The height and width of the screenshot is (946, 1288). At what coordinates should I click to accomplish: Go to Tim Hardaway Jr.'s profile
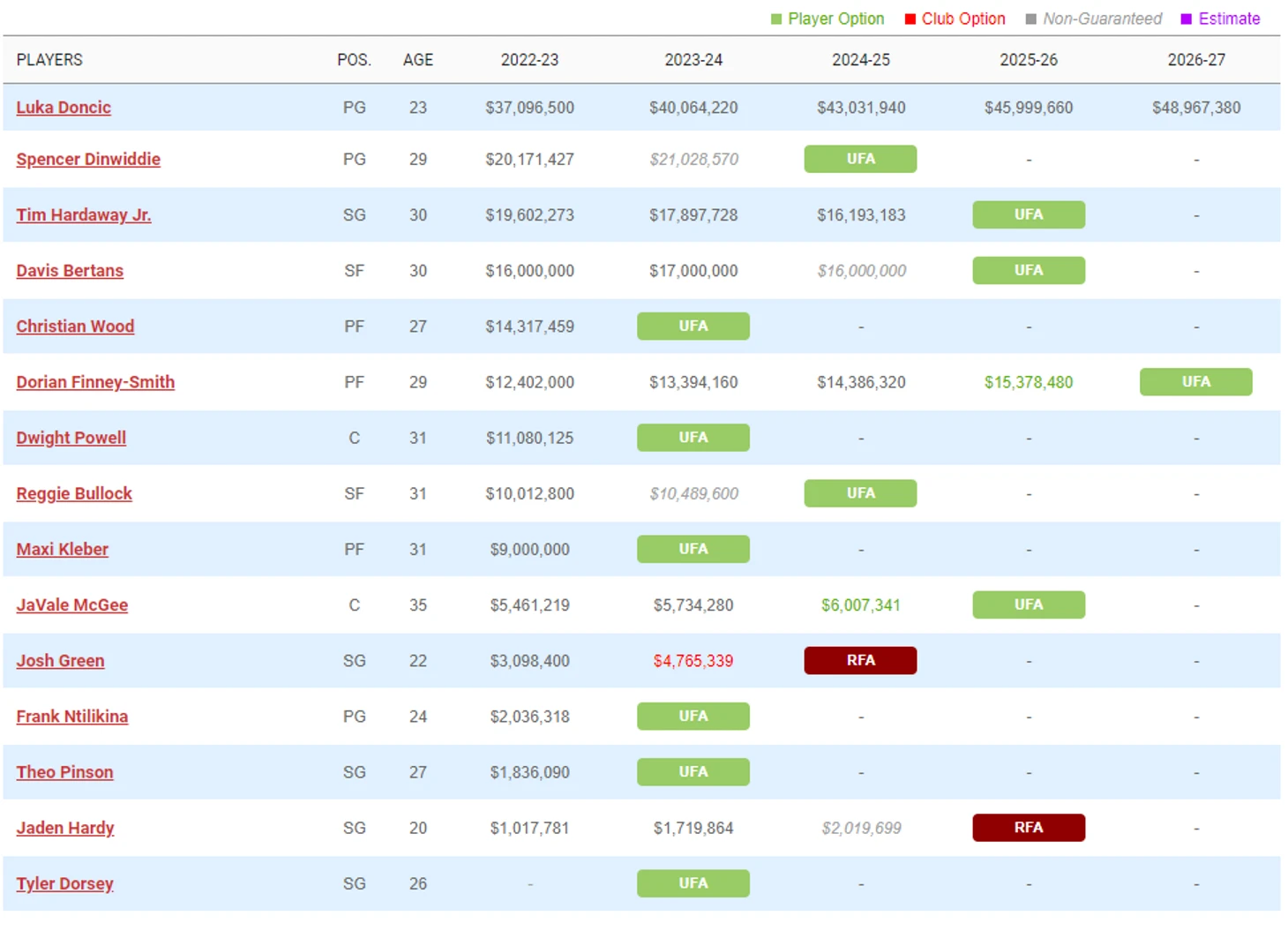(84, 215)
